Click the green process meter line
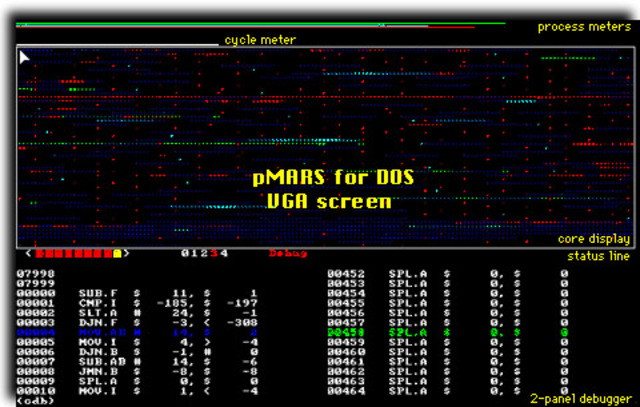Image resolution: width=640 pixels, height=407 pixels. [x=260, y=23]
